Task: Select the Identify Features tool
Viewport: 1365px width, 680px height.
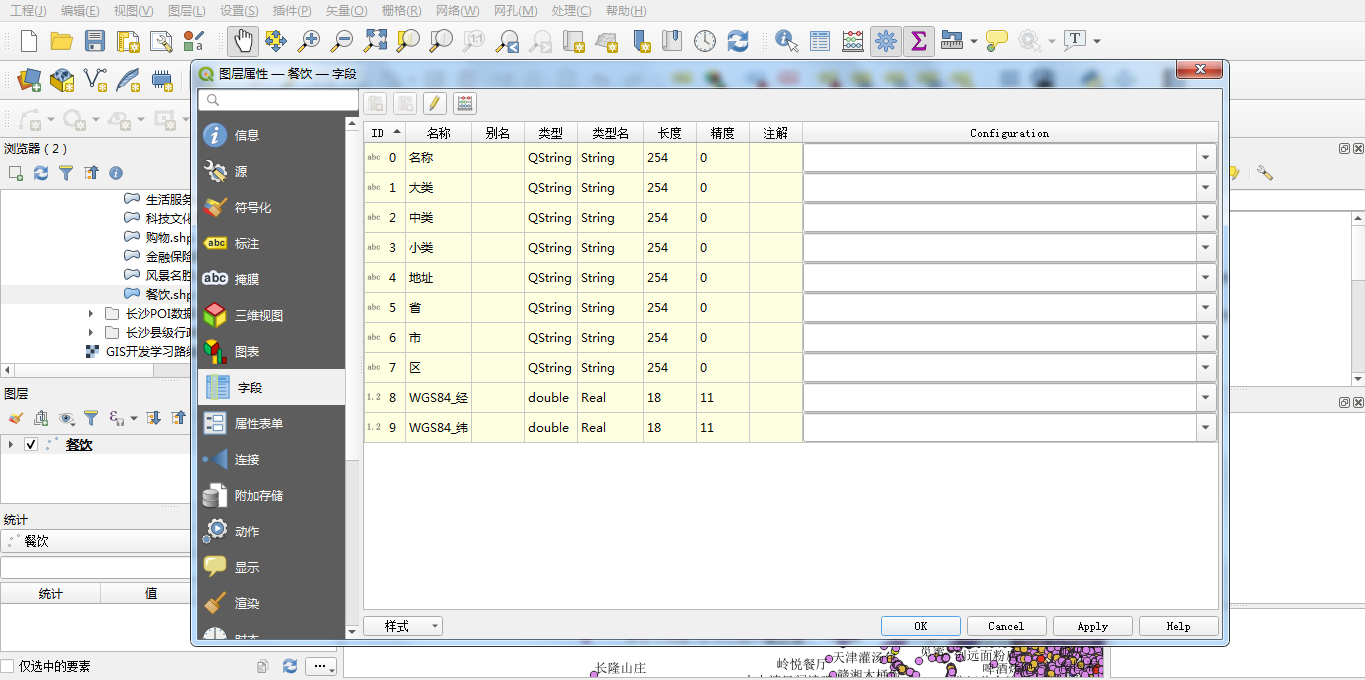Action: coord(787,41)
